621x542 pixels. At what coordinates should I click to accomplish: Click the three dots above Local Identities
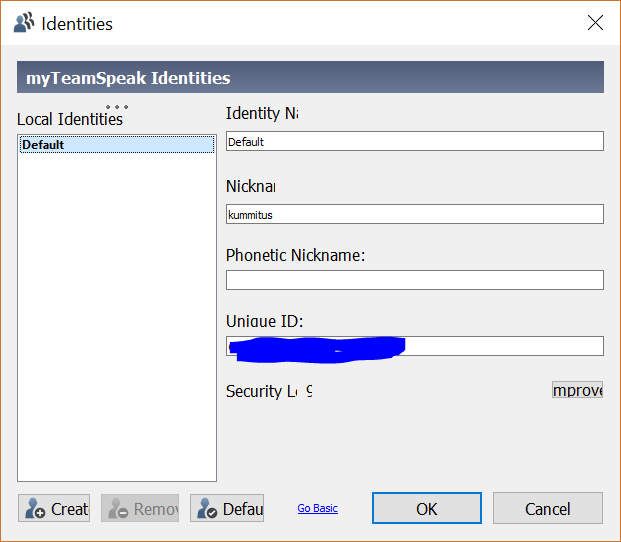tap(117, 107)
